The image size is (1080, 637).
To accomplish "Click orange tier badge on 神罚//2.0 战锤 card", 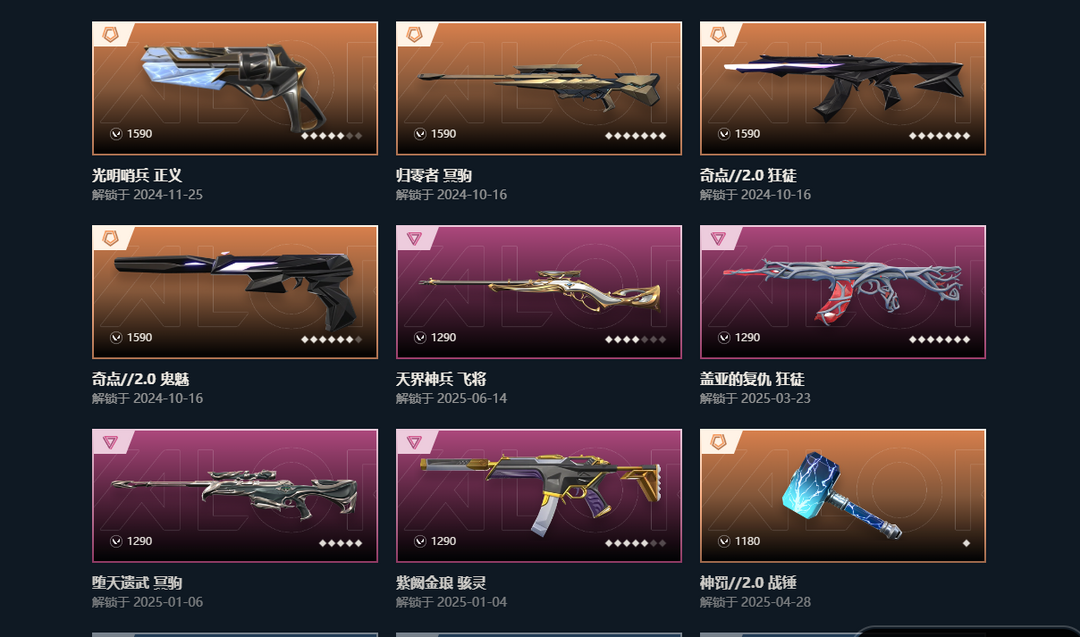I will click(x=718, y=441).
